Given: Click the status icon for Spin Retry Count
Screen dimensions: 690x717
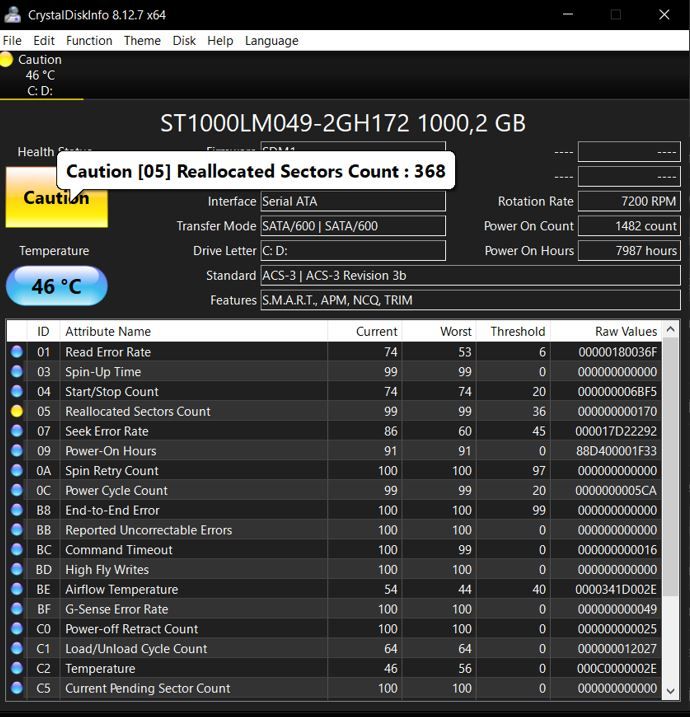Looking at the screenshot, I should pos(16,471).
